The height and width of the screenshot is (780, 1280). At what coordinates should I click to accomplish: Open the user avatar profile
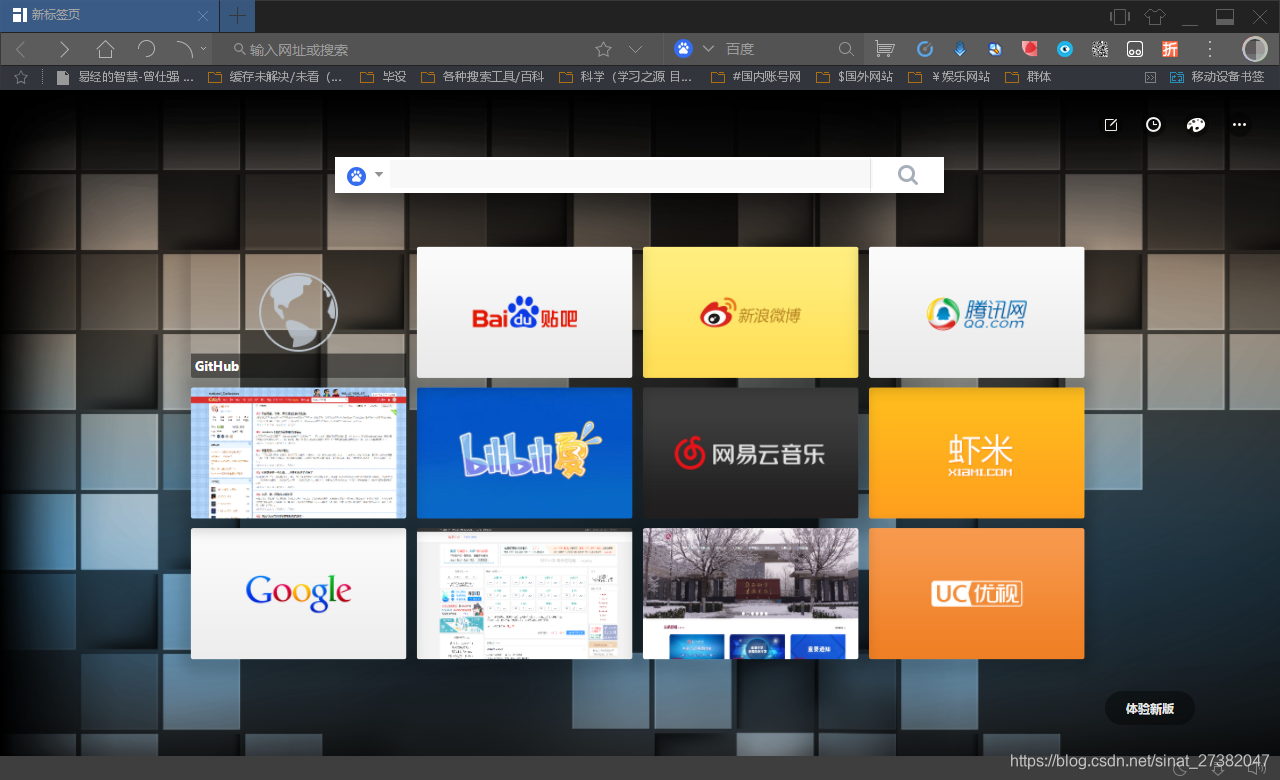coord(1254,49)
